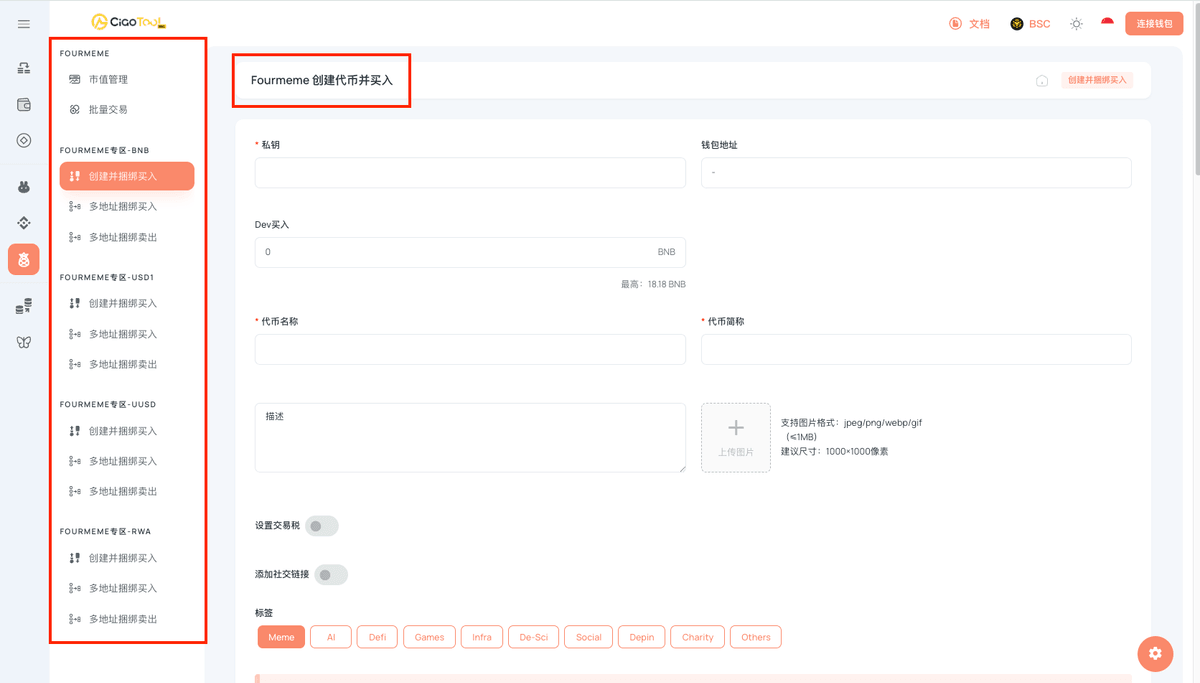Select the Games tag

429,637
